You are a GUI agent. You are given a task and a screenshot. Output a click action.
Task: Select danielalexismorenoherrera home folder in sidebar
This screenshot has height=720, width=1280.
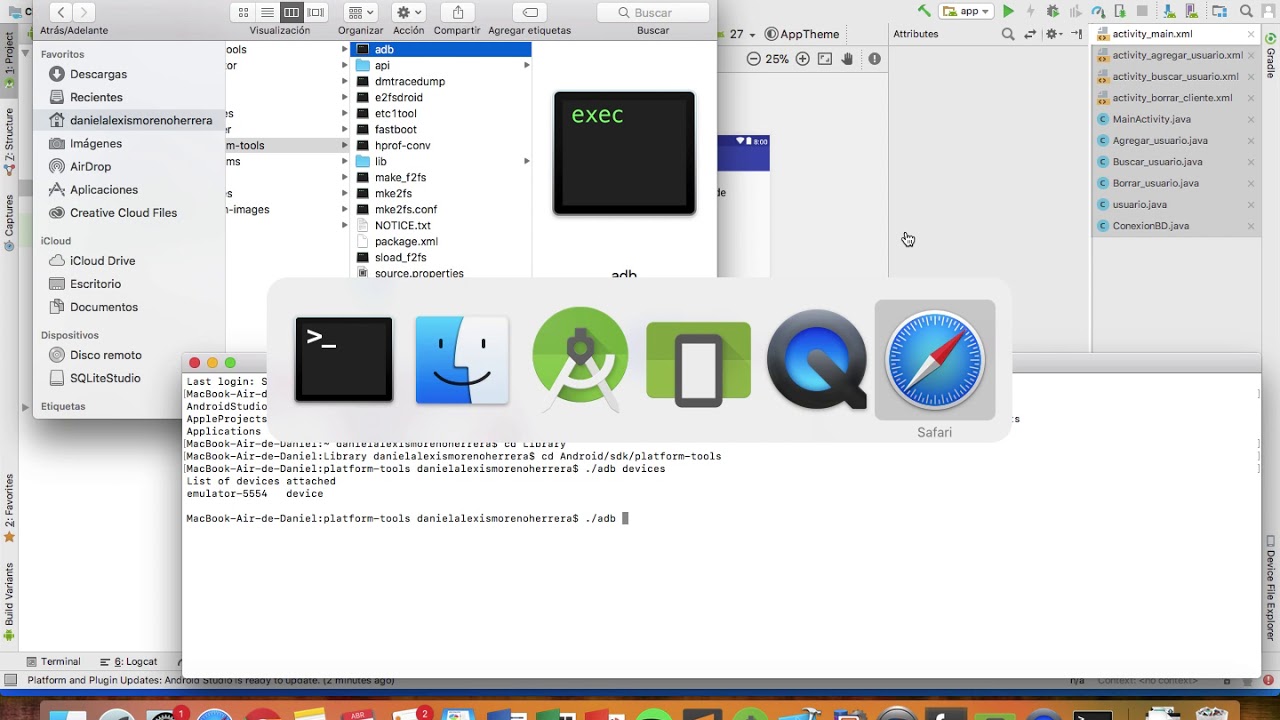pos(141,120)
